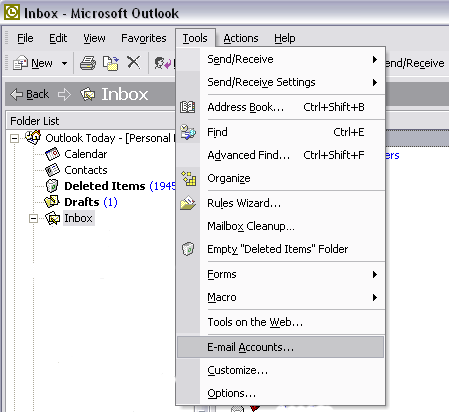Click the Delete X toolbar icon
Viewport: 449px width, 412px height.
(133, 62)
